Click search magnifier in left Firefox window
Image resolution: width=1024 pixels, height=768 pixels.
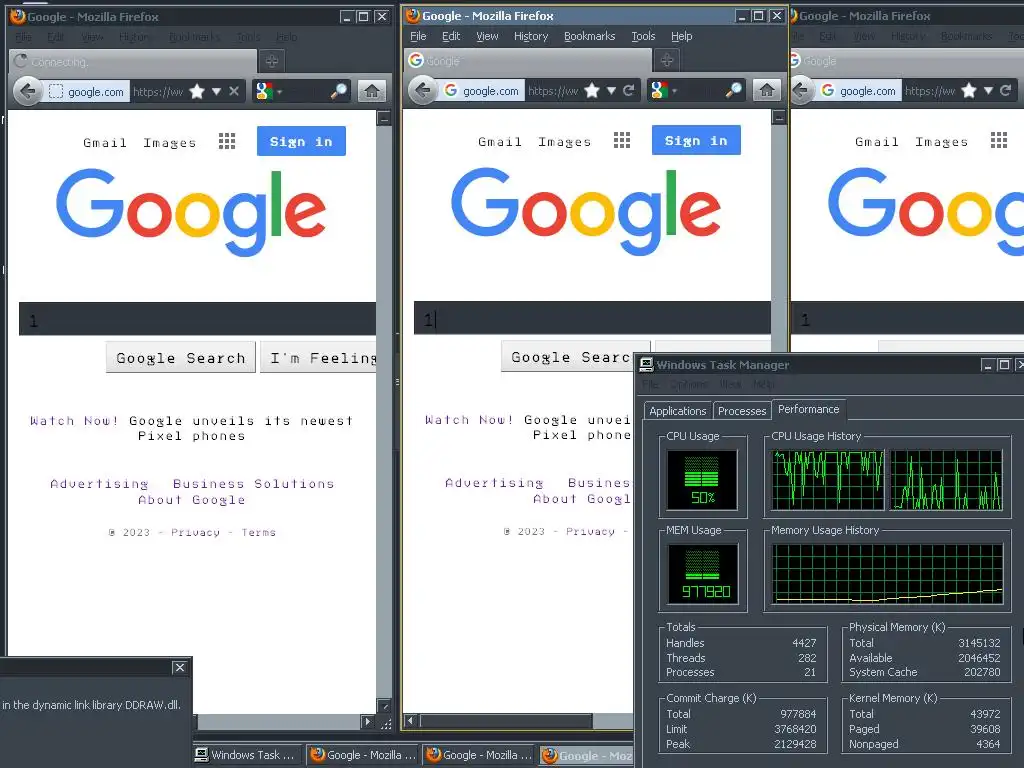(x=338, y=91)
